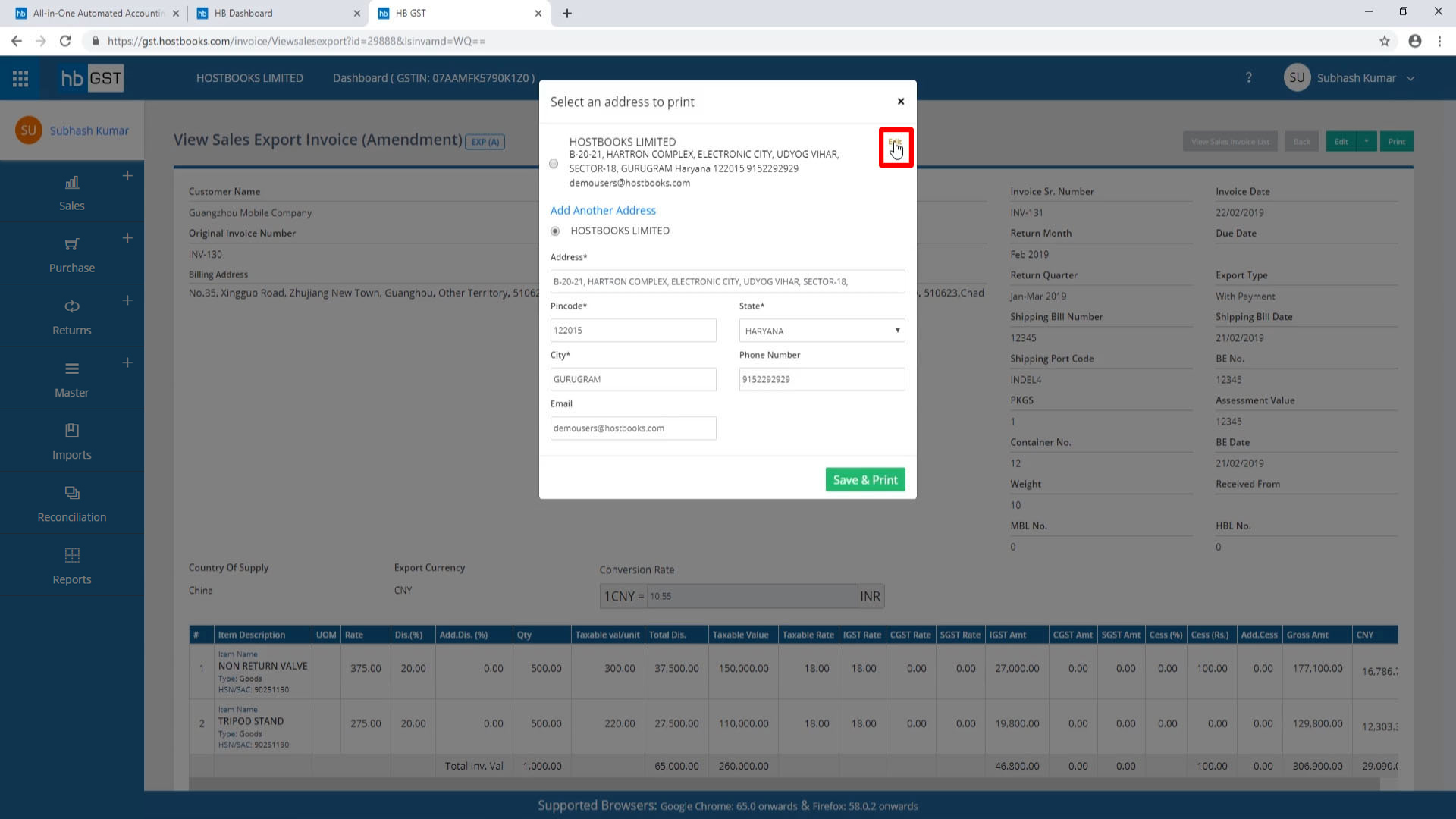The image size is (1456, 819).
Task: Open the Imports sidebar section
Action: 72,441
